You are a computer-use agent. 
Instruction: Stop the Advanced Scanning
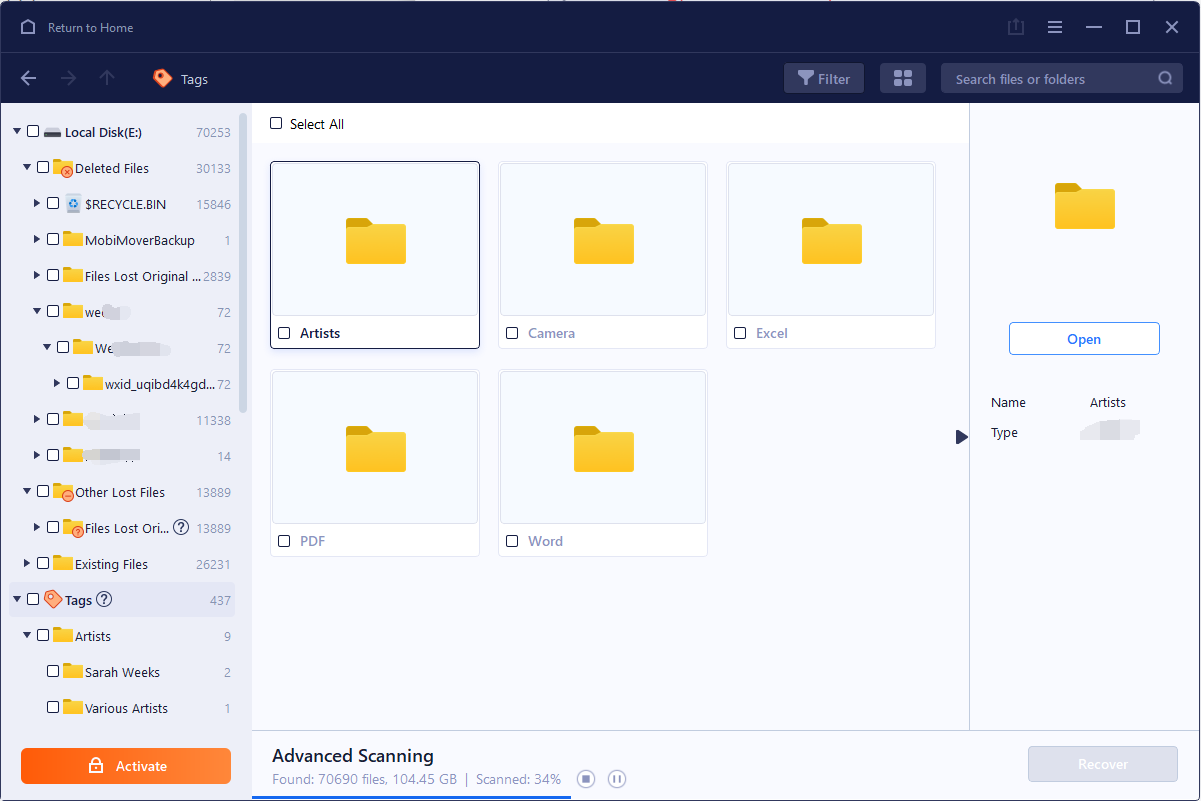coord(585,779)
